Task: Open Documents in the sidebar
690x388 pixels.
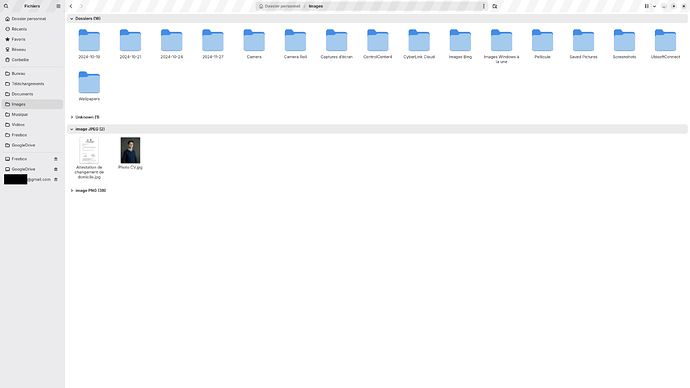Action: (33, 94)
